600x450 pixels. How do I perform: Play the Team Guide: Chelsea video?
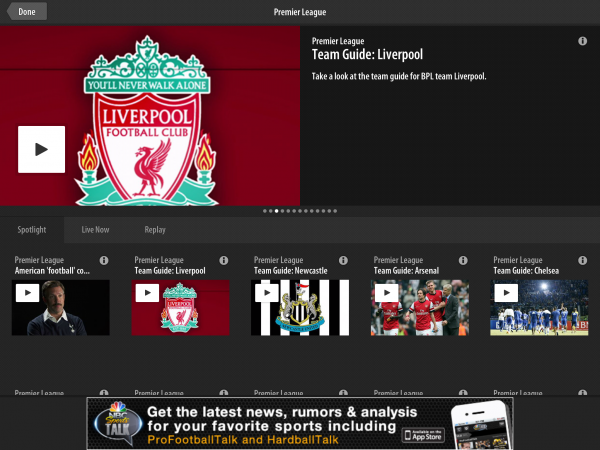coord(506,293)
